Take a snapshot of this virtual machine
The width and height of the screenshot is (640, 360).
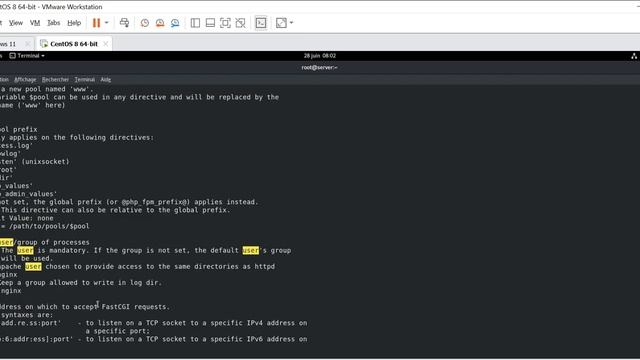point(144,23)
